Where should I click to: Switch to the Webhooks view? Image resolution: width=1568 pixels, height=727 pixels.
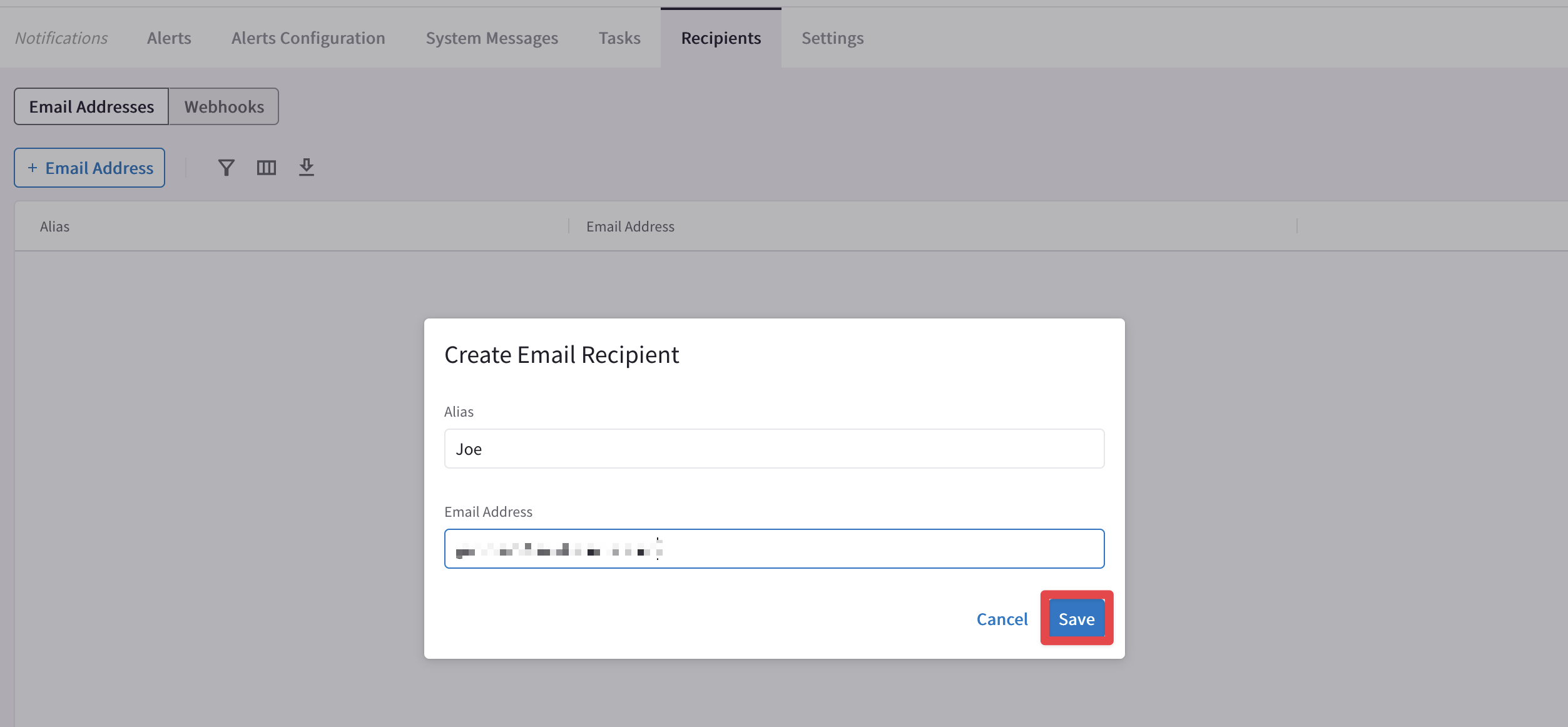(224, 106)
